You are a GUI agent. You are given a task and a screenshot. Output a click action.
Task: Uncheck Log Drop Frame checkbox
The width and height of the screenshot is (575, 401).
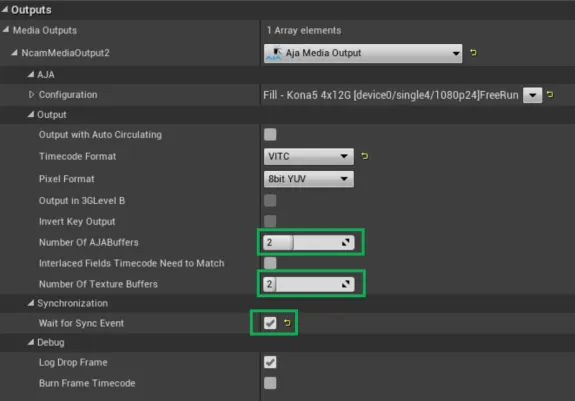[x=270, y=362]
